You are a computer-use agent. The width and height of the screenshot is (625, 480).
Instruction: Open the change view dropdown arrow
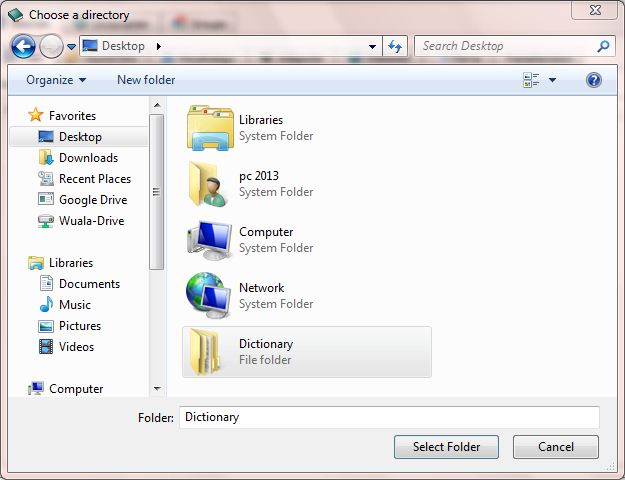pyautogui.click(x=552, y=80)
